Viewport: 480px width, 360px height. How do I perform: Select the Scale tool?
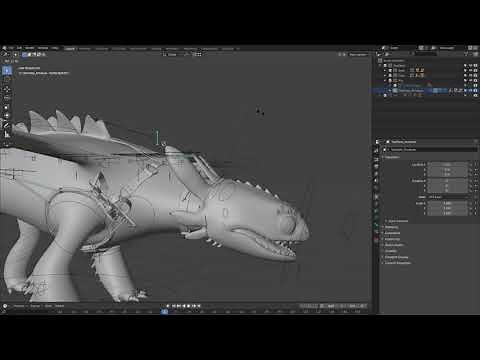7,107
